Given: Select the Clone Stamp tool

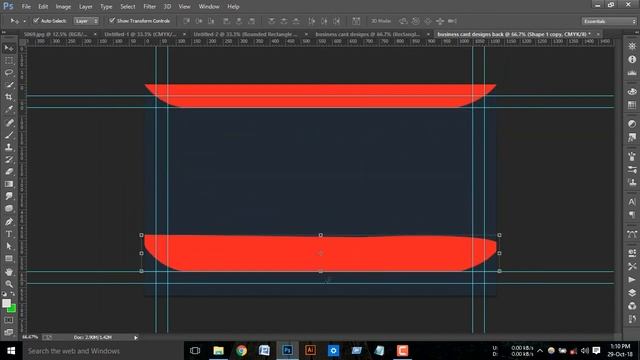Looking at the screenshot, I should 9,147.
